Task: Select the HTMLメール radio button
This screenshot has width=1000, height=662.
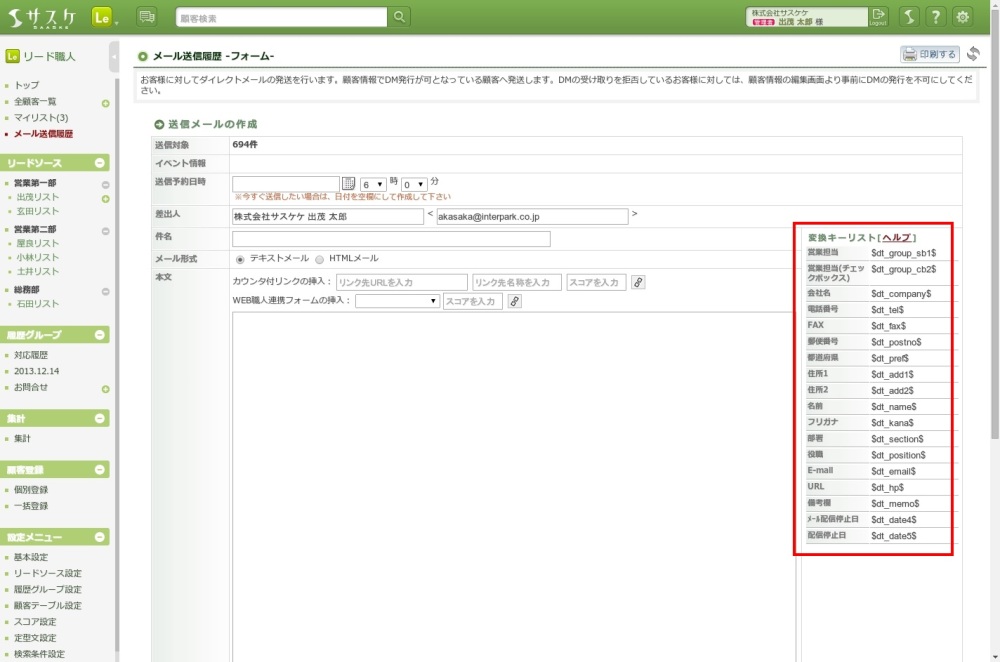Action: [x=320, y=259]
